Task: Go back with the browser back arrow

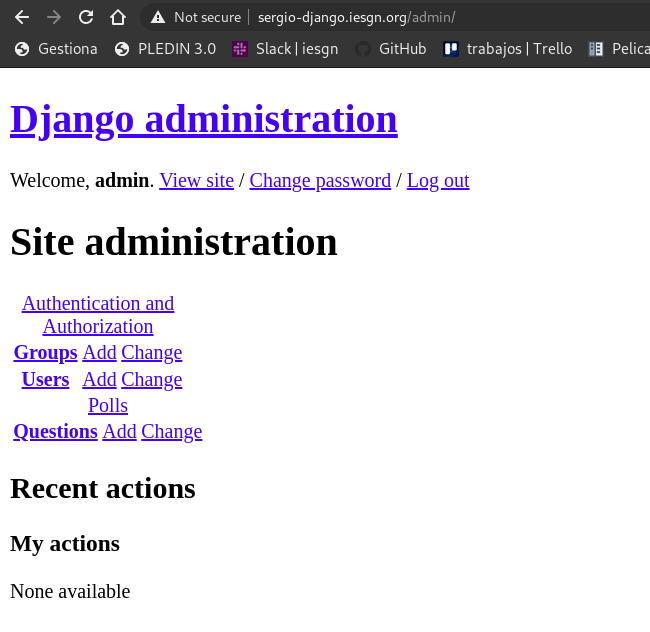Action: click(22, 17)
